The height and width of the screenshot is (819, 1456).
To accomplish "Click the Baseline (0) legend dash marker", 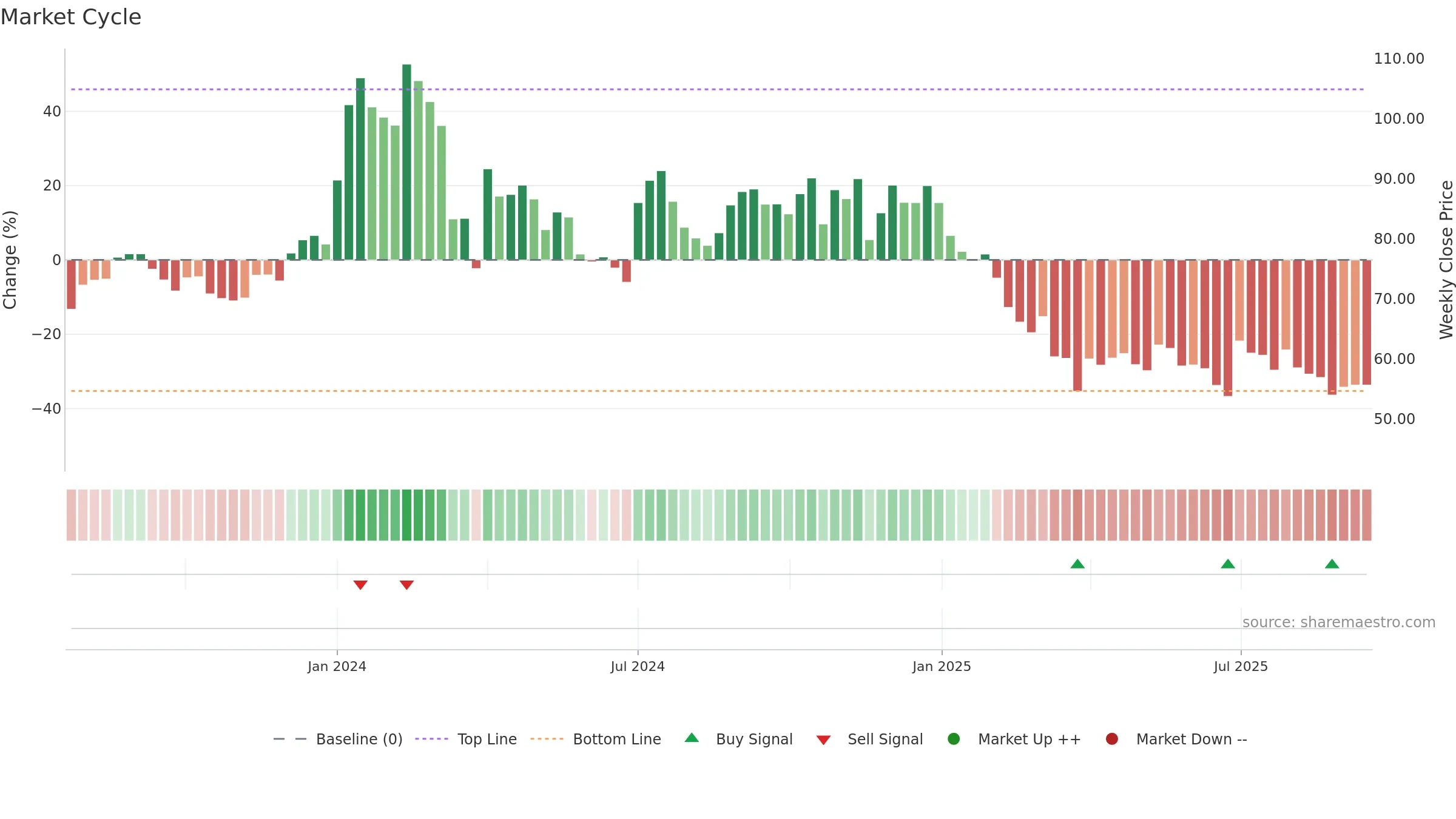I will [290, 739].
